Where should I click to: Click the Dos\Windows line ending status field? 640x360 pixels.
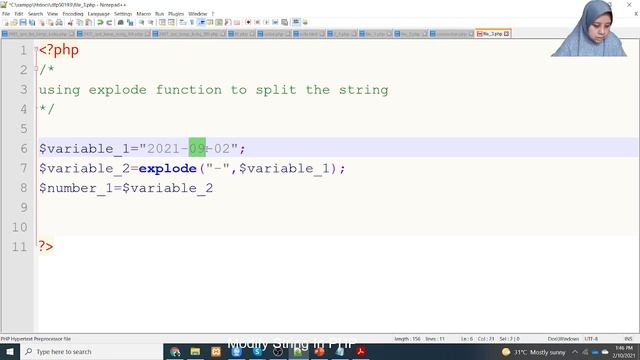563,339
